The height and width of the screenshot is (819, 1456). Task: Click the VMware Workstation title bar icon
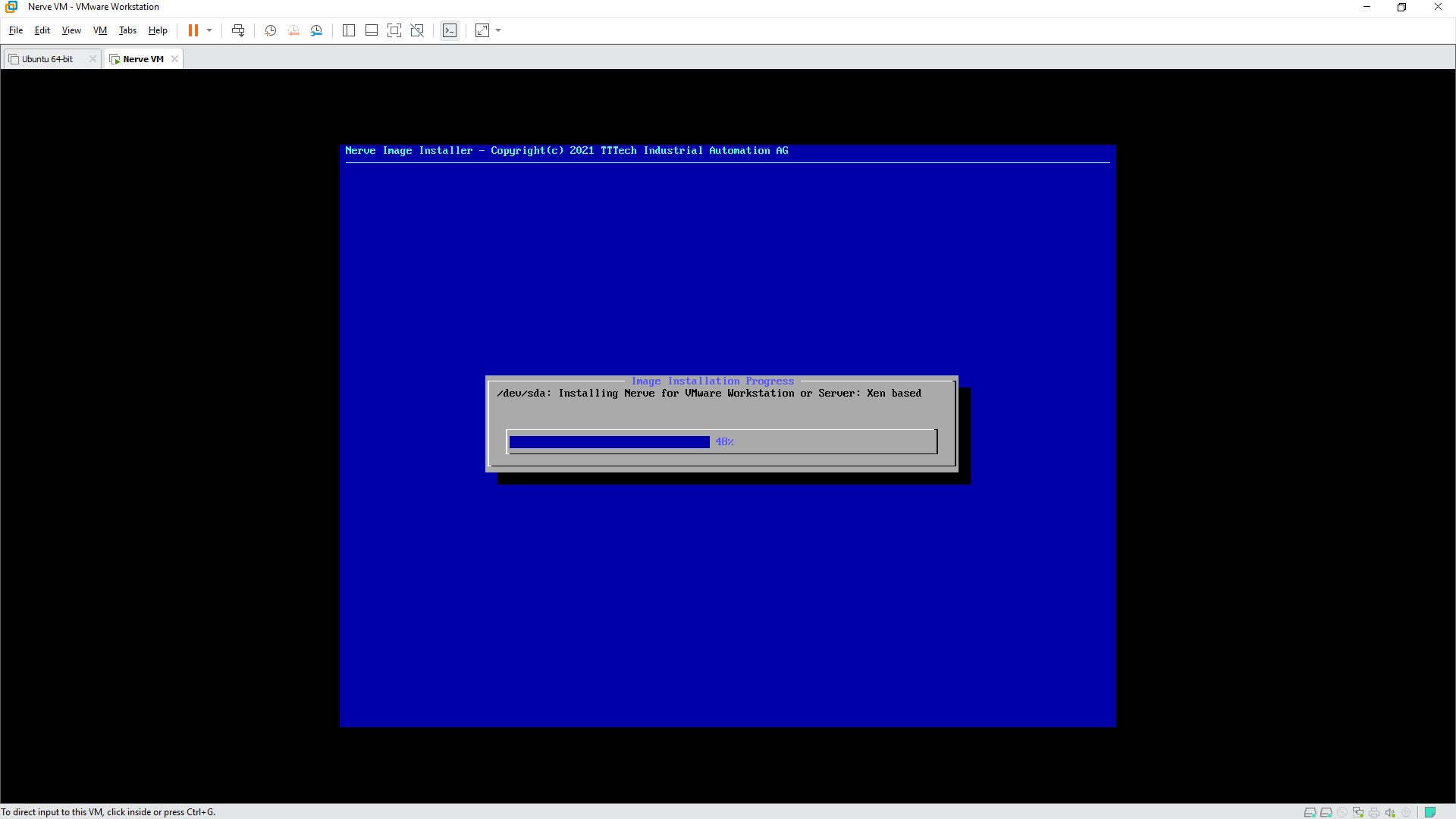click(11, 7)
